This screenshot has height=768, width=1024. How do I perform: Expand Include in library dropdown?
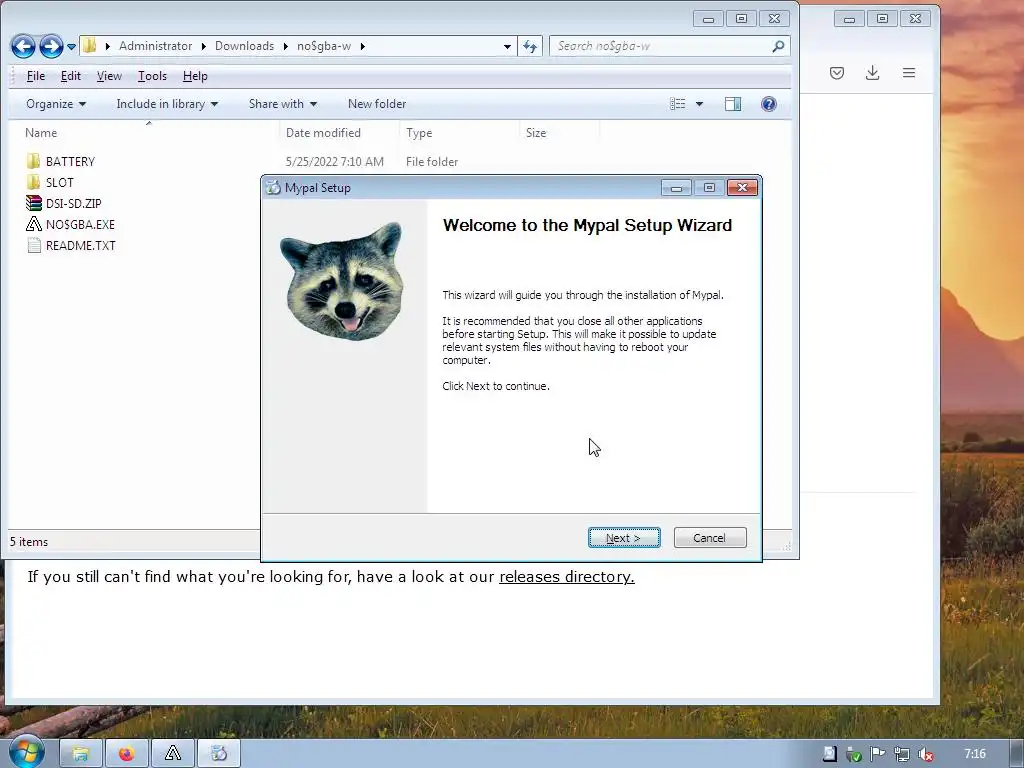(167, 104)
